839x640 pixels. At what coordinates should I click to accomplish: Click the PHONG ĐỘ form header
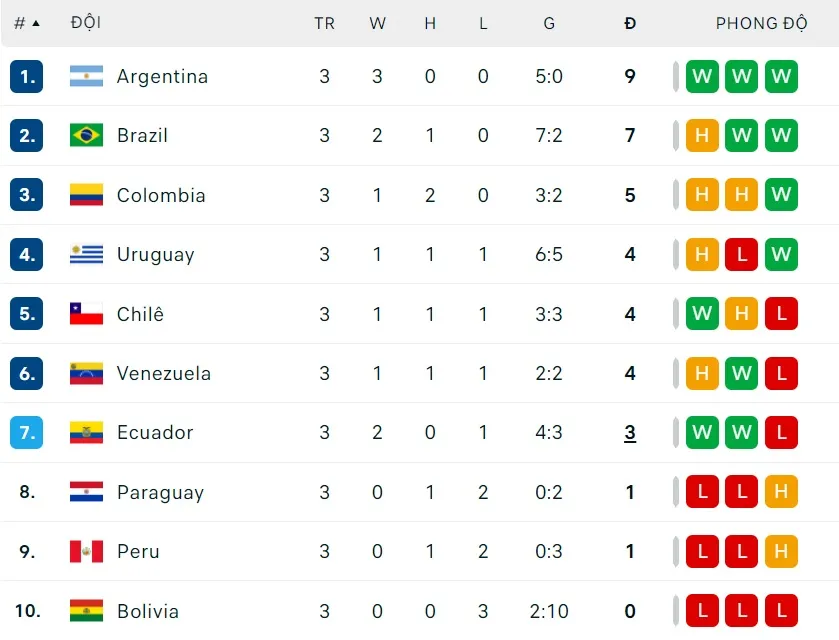(761, 23)
